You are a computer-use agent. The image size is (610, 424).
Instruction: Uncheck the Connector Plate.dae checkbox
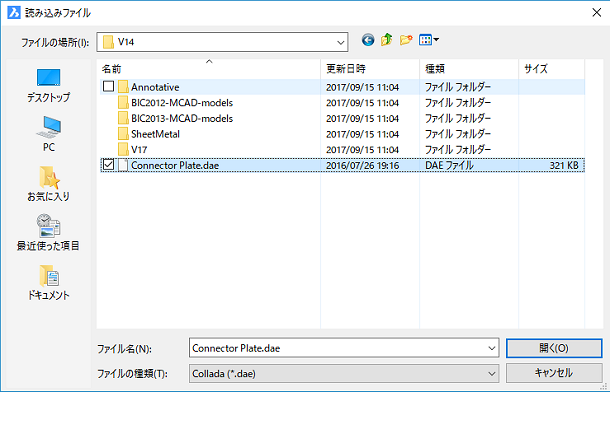click(x=109, y=165)
